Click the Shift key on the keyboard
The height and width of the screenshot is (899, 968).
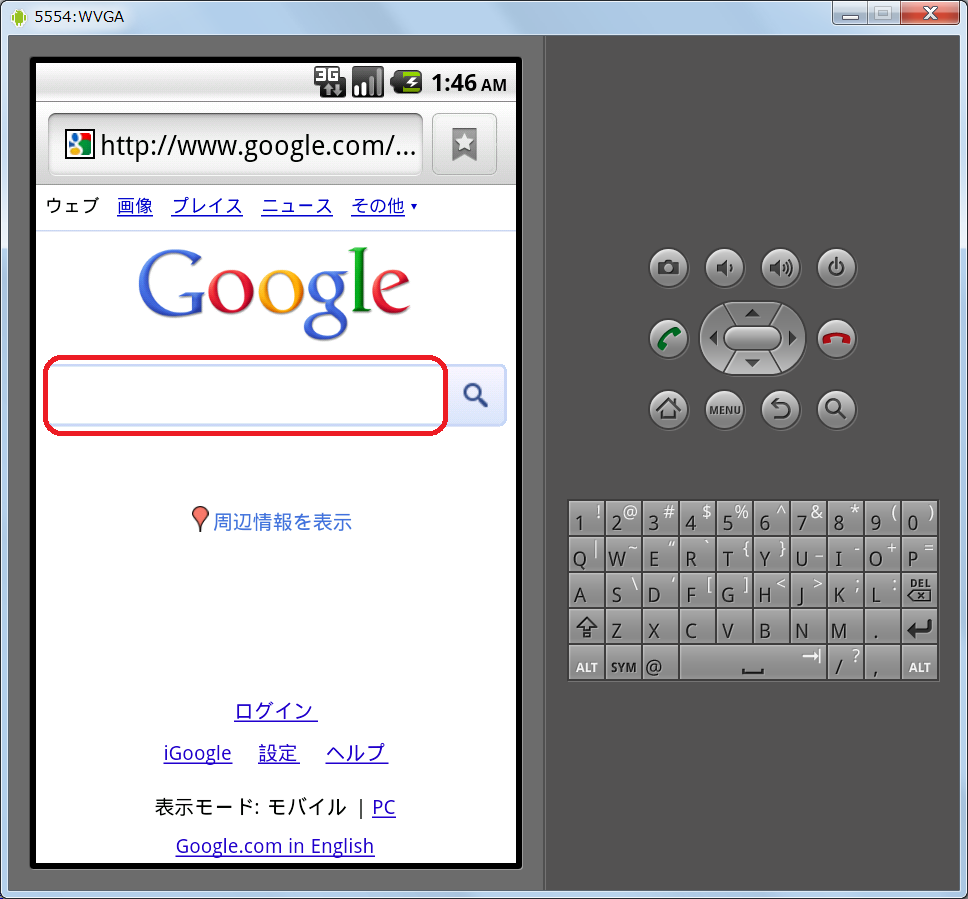click(586, 627)
